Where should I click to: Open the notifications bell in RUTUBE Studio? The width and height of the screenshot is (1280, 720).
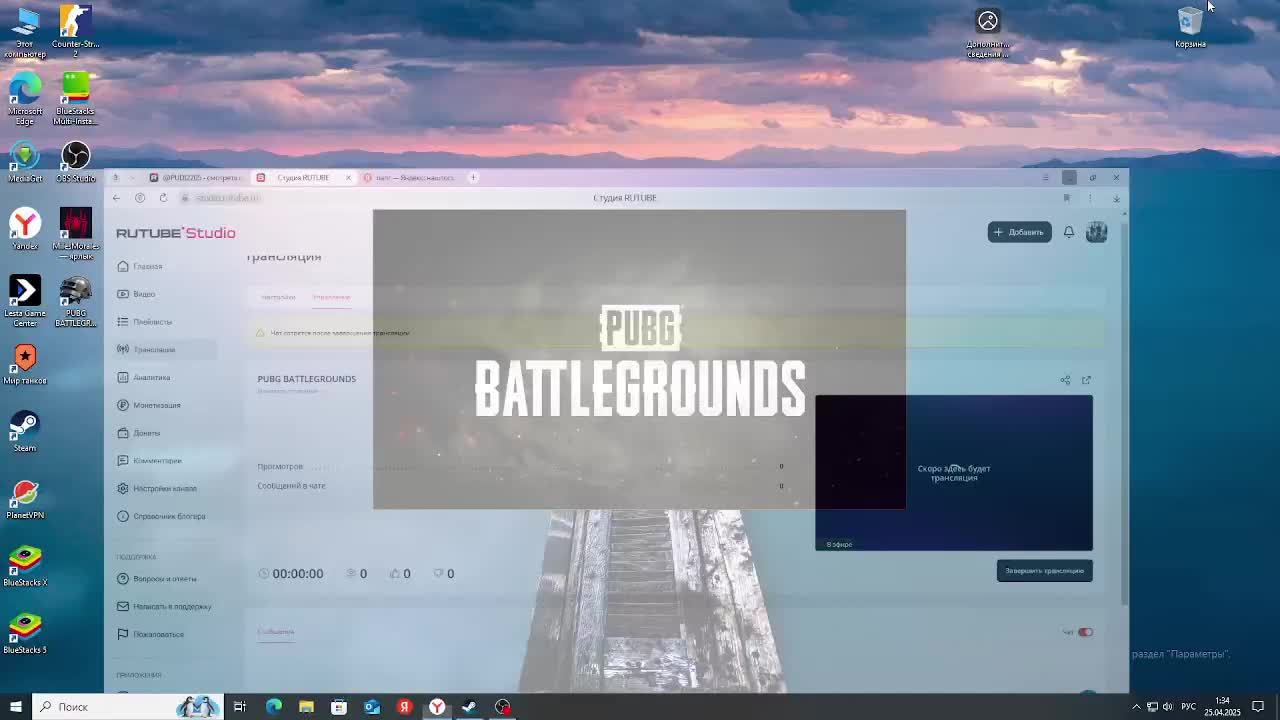[x=1068, y=232]
